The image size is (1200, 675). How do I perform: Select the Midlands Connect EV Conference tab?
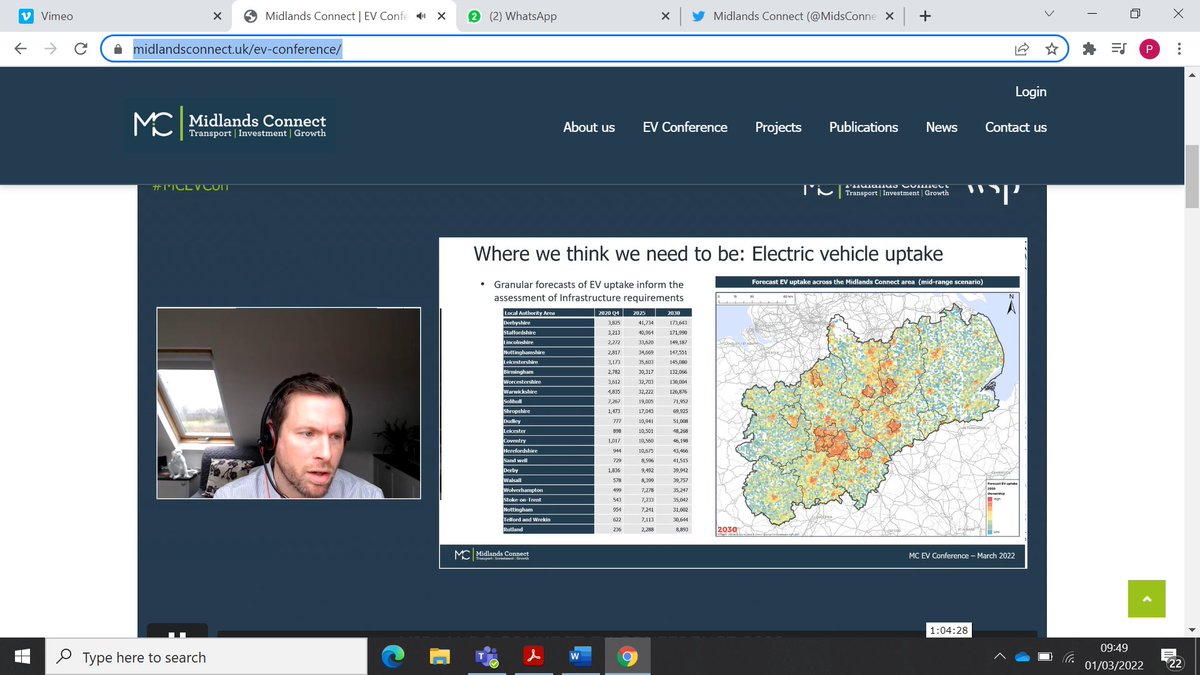tap(343, 16)
